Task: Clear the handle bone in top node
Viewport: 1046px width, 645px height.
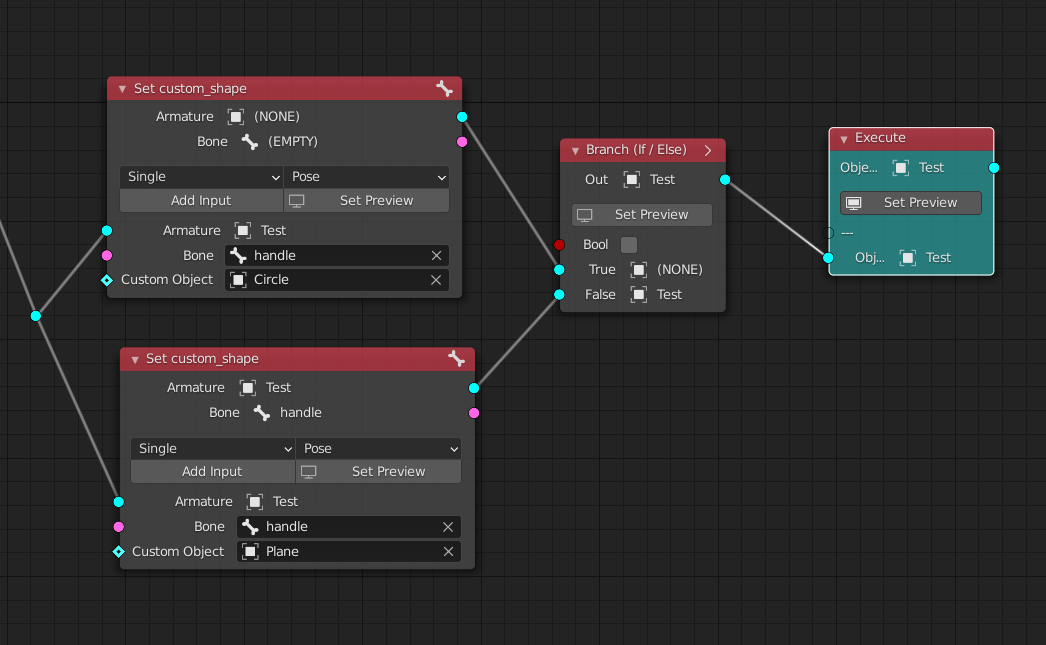Action: tap(436, 255)
